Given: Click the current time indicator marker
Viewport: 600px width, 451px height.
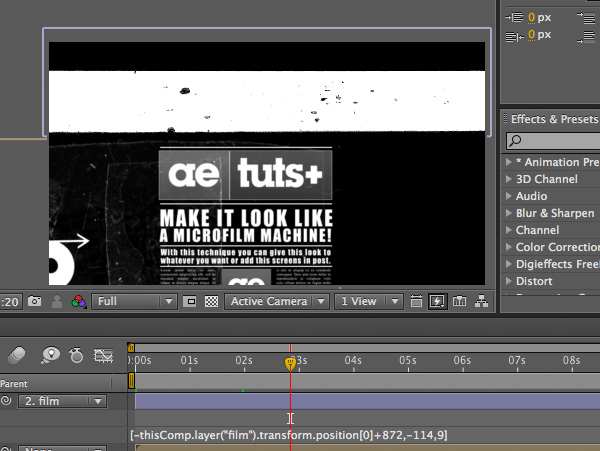Looking at the screenshot, I should (x=290, y=363).
